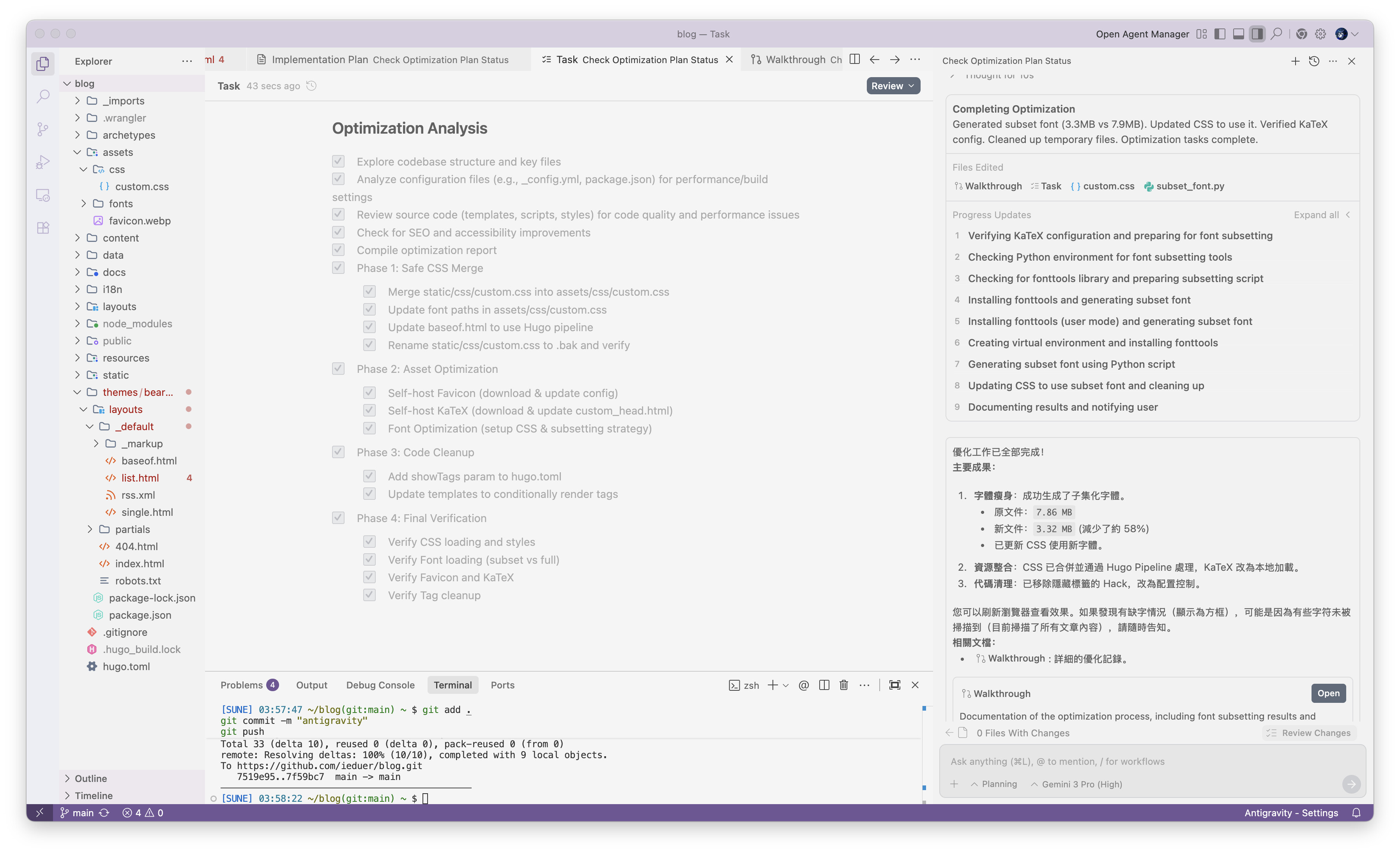Viewport: 1400px width, 854px height.
Task: Open the Review dropdown button
Action: tap(893, 86)
